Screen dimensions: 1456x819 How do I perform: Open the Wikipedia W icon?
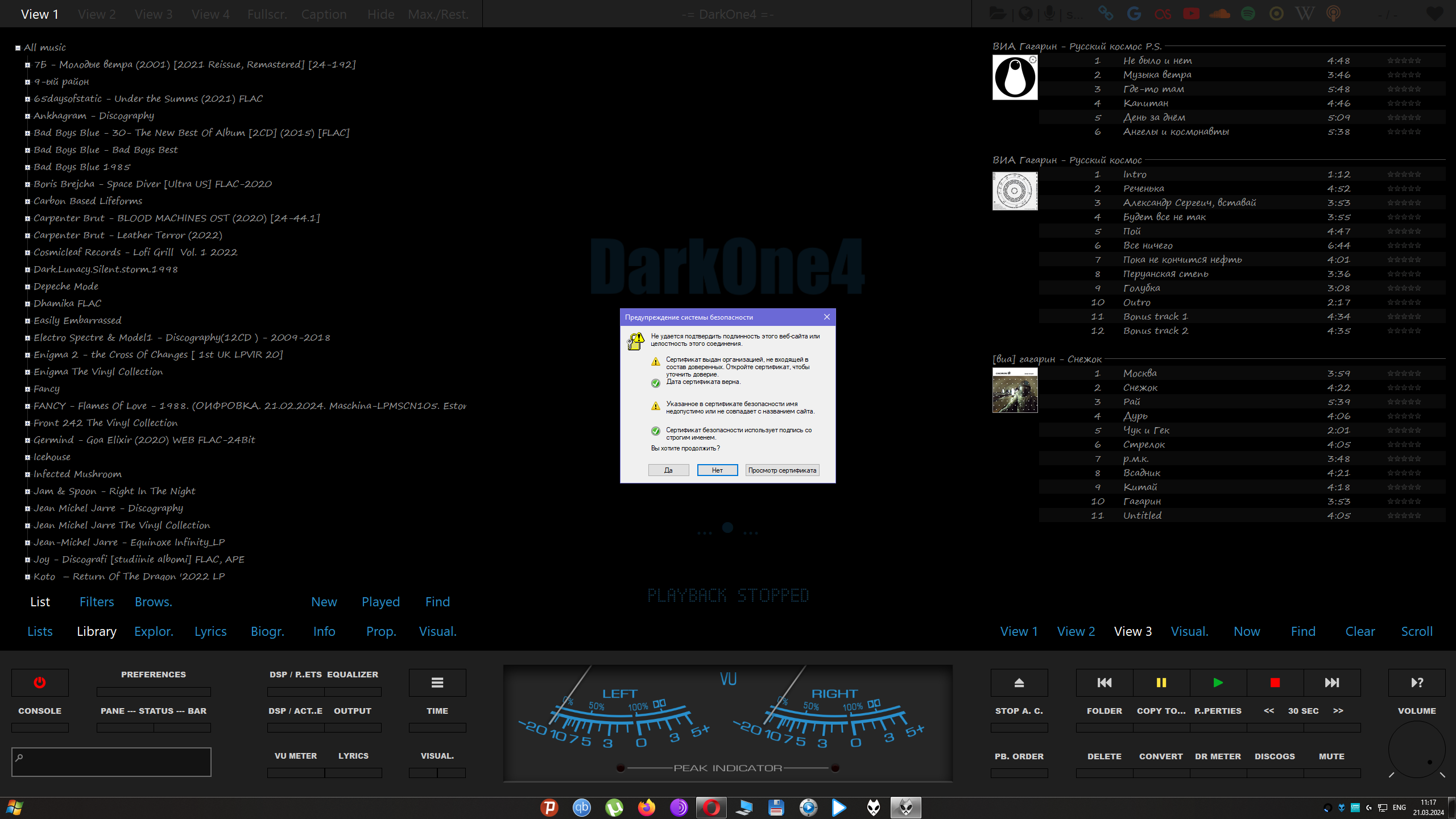[x=1305, y=14]
